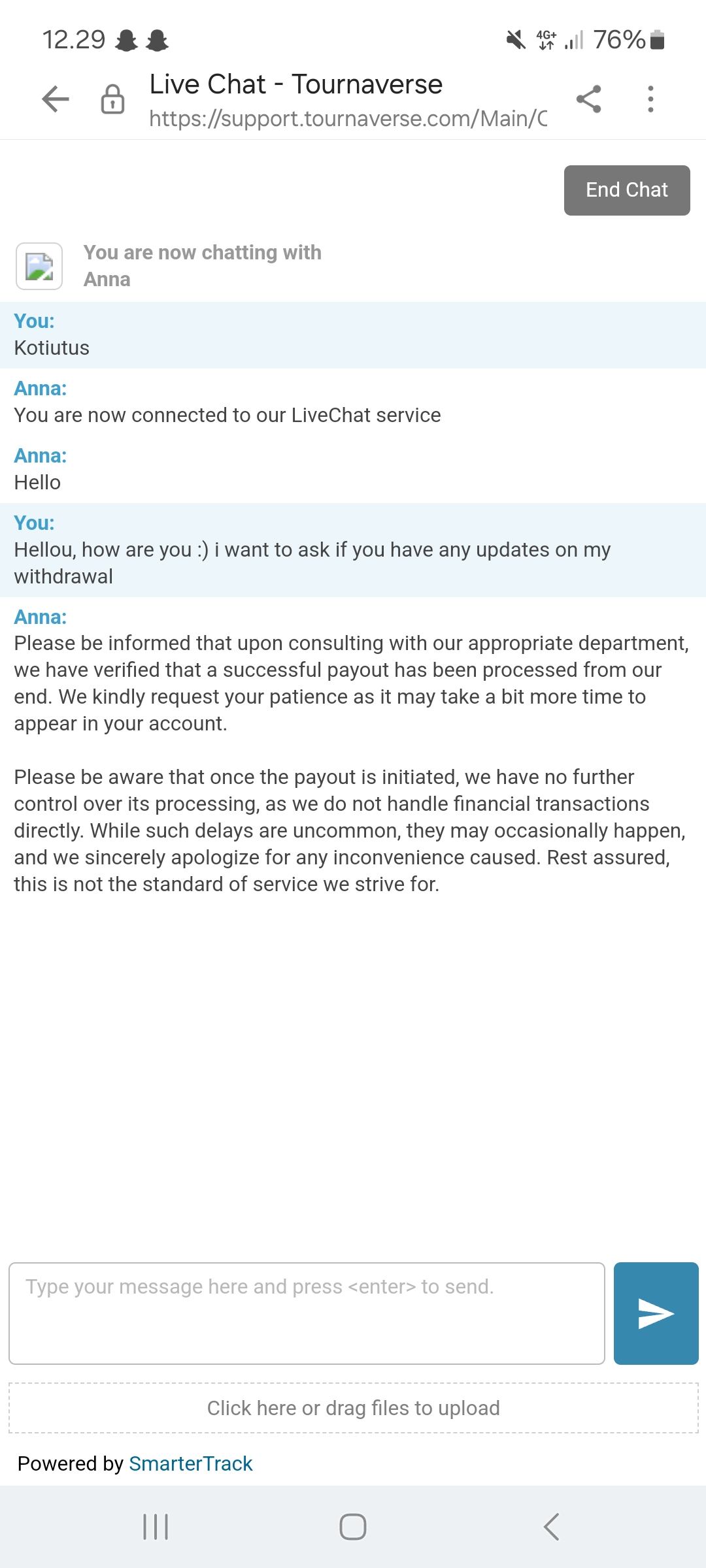
Task: Click the file upload drop area
Action: tap(353, 1408)
